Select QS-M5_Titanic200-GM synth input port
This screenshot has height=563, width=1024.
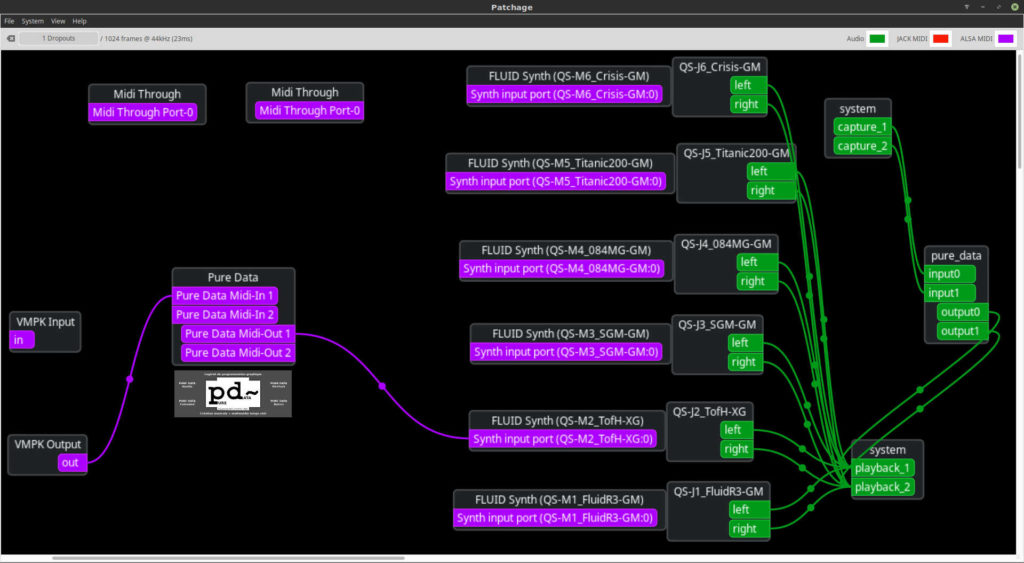point(556,181)
